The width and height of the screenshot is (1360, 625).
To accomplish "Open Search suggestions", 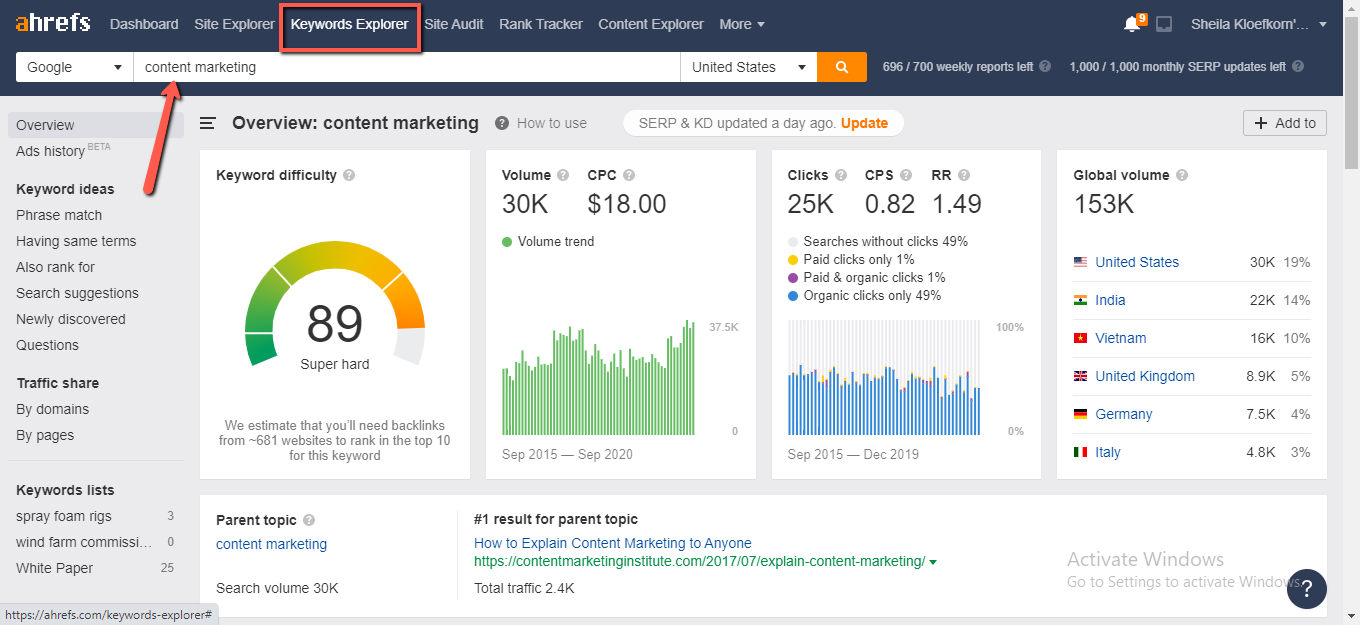I will [x=77, y=293].
